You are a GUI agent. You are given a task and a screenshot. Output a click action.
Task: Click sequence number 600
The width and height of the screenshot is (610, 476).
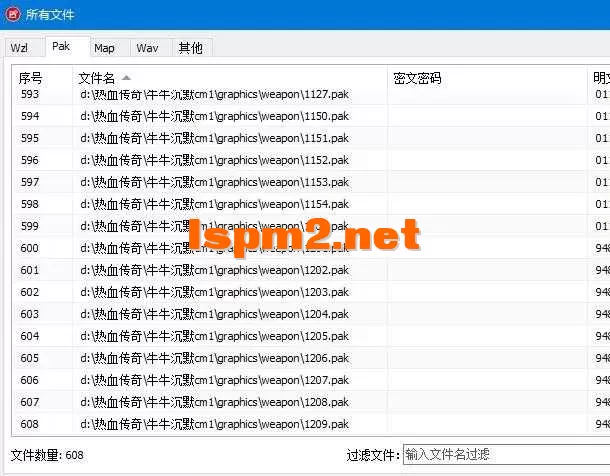pyautogui.click(x=30, y=248)
